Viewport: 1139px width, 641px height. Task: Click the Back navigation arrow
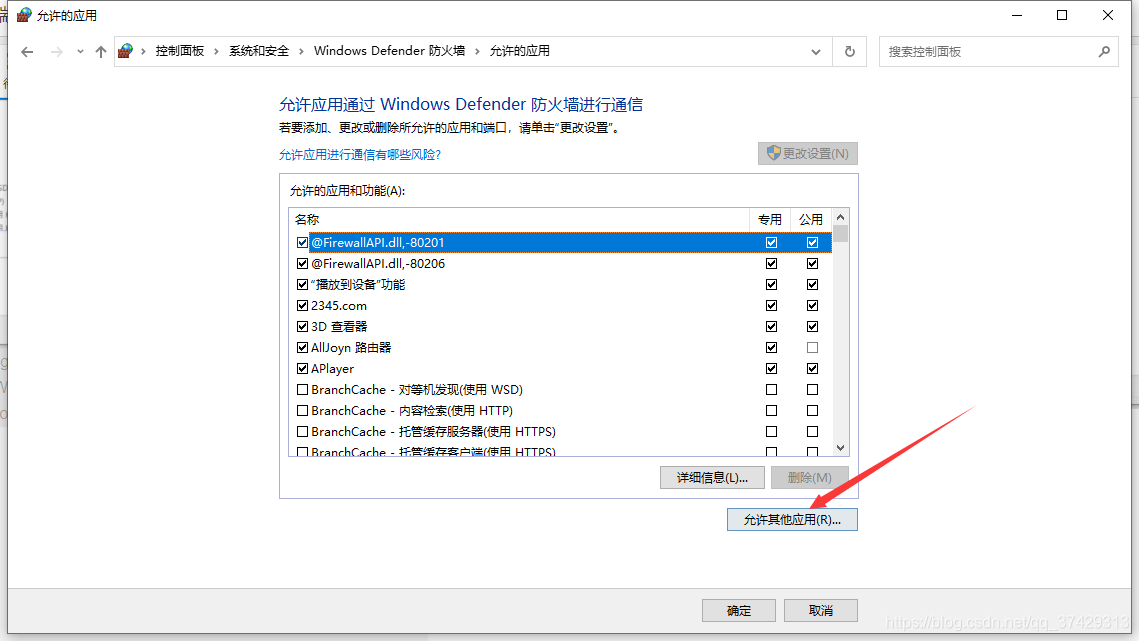pyautogui.click(x=27, y=52)
